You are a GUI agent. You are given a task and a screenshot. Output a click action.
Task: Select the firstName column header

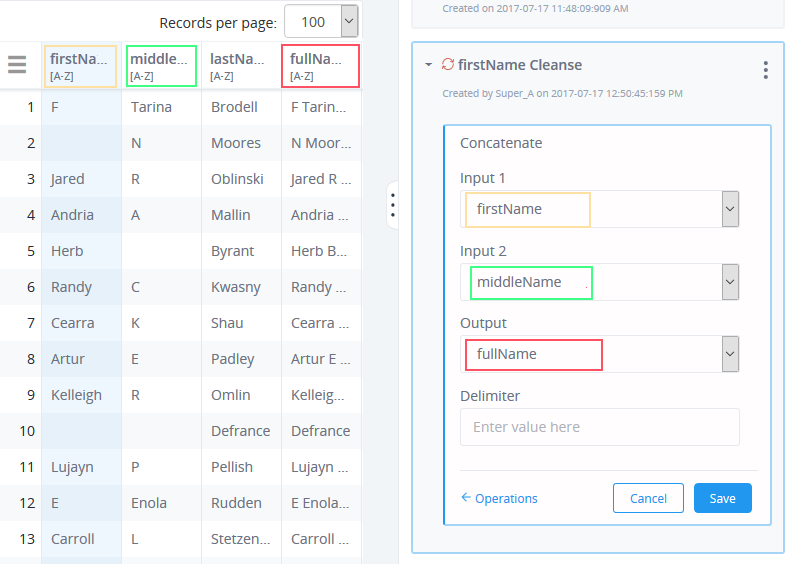click(x=81, y=66)
